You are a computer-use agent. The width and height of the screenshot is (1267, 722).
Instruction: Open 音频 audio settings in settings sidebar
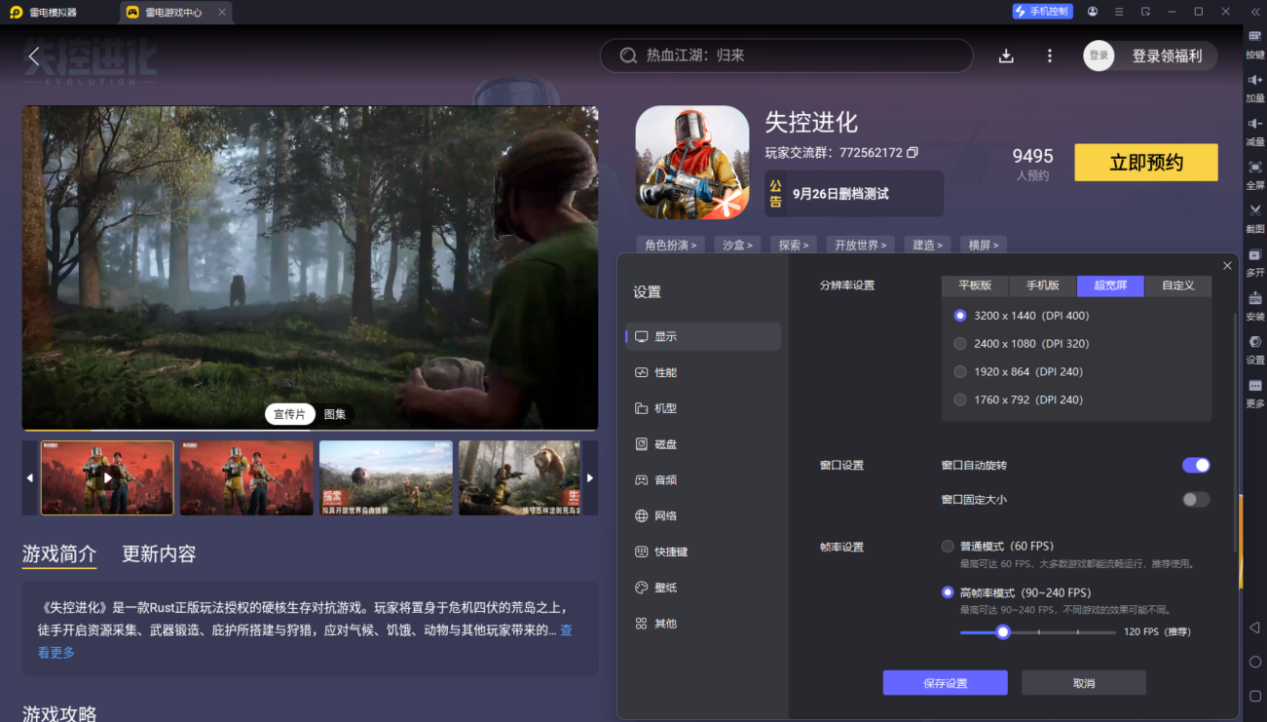pyautogui.click(x=665, y=479)
